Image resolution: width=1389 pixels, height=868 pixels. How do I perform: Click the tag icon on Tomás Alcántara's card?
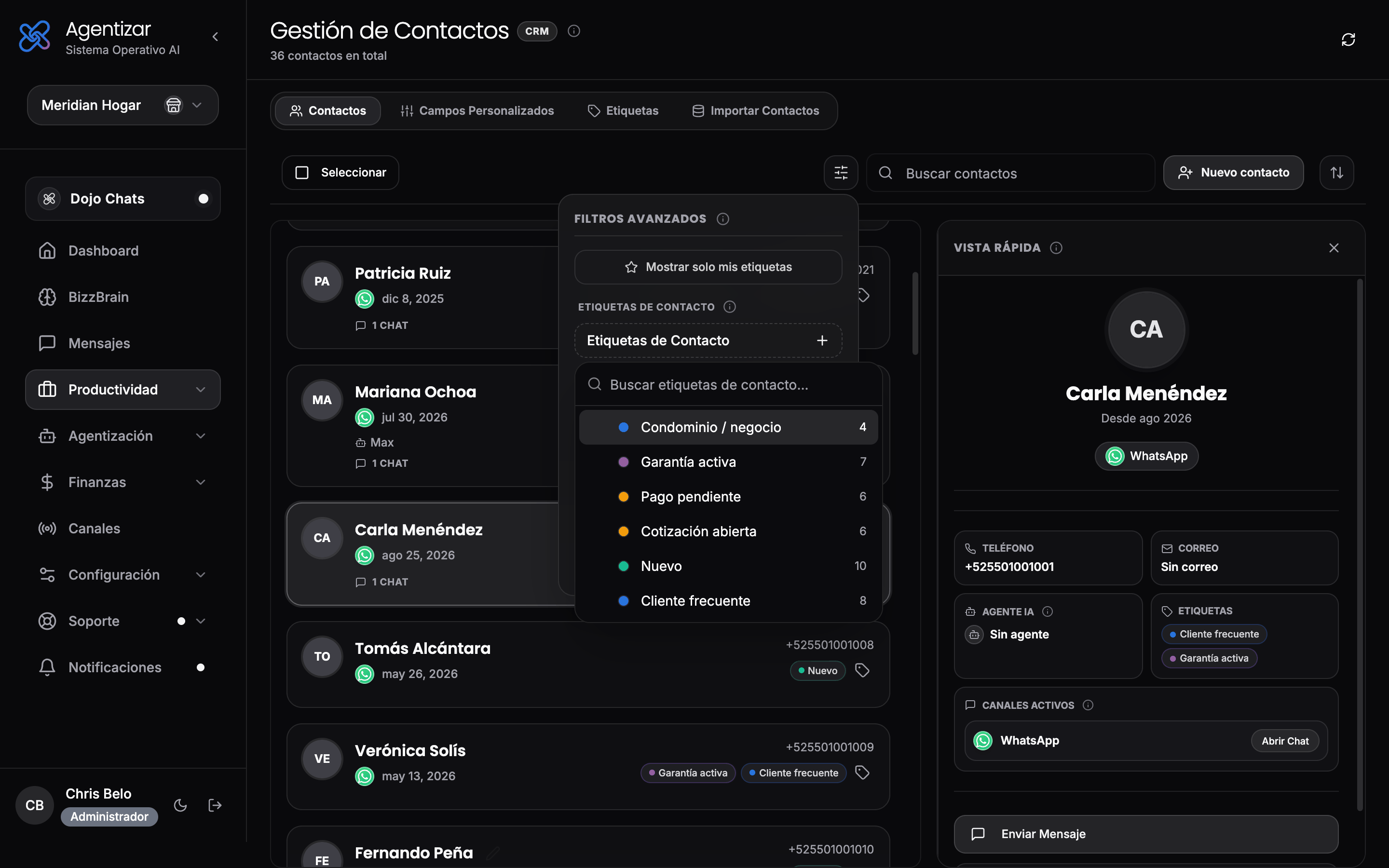(862, 670)
